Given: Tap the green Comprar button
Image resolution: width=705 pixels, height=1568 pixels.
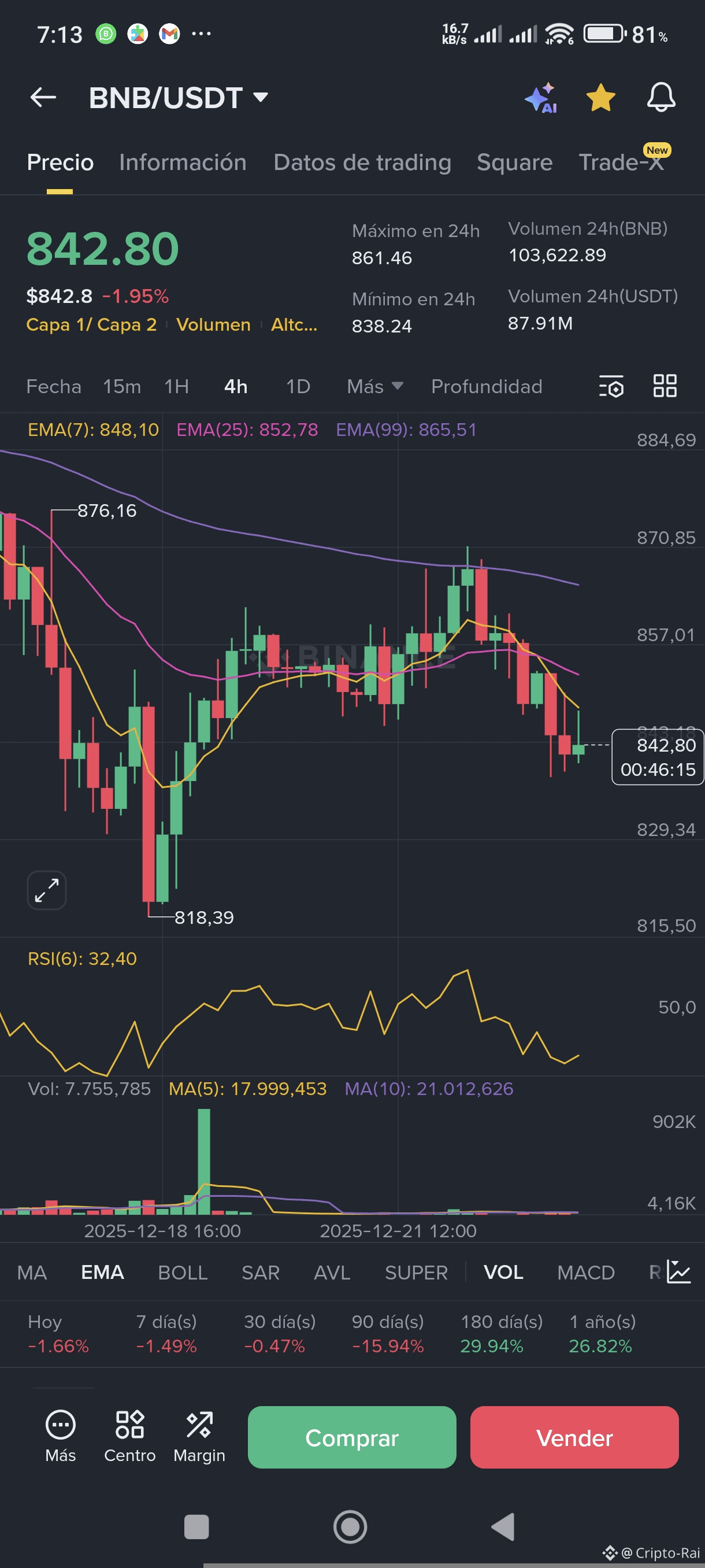Looking at the screenshot, I should (351, 1437).
